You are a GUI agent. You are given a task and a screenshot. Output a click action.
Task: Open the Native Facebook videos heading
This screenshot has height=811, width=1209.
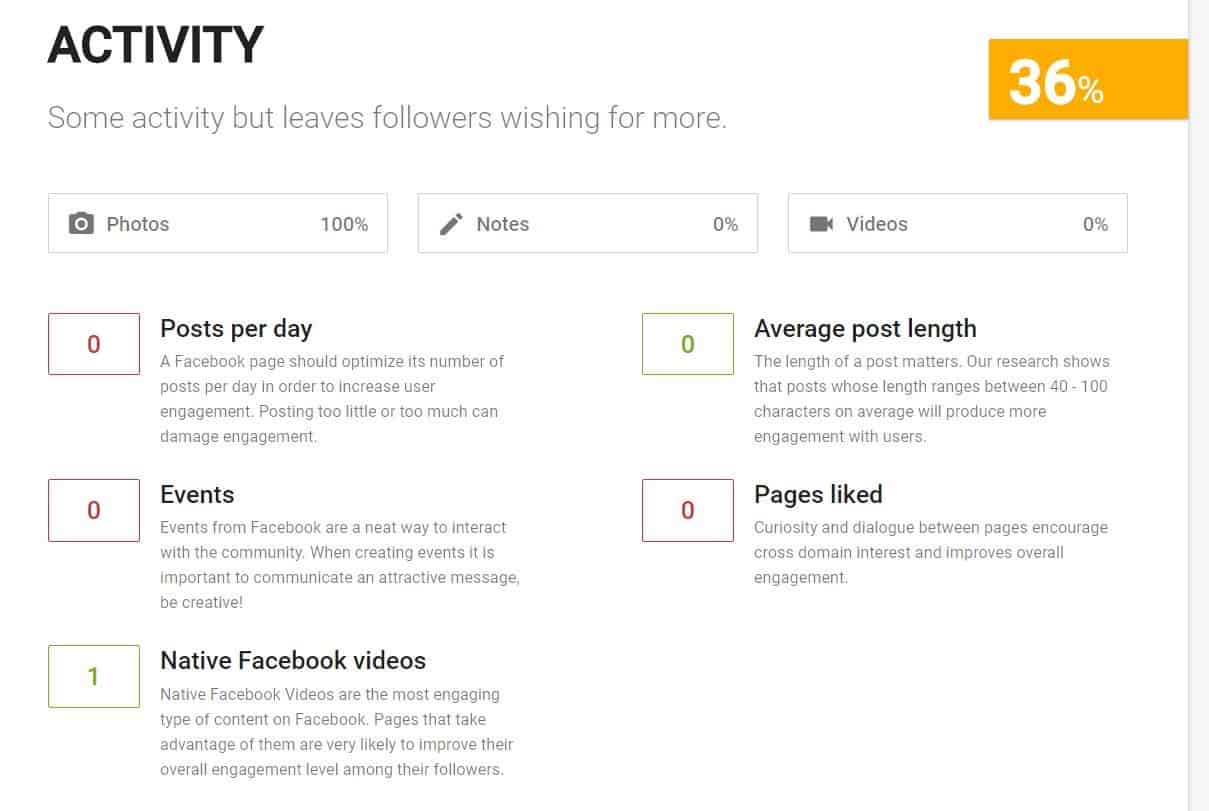pyautogui.click(x=293, y=661)
